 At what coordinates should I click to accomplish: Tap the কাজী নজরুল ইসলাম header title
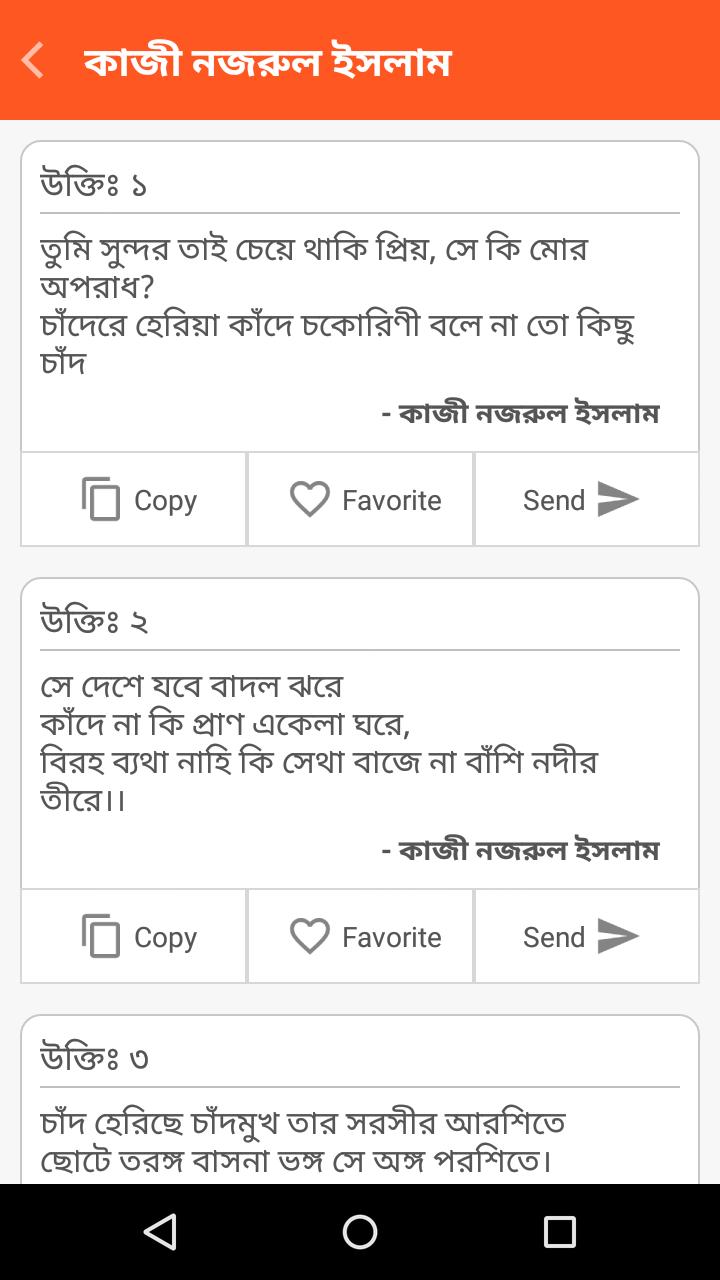pyautogui.click(x=268, y=62)
